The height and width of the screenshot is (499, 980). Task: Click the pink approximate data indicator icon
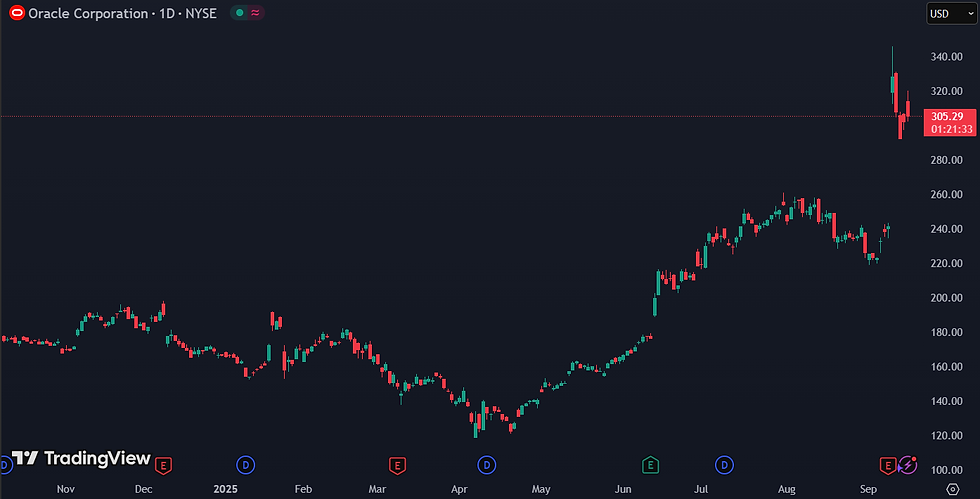255,13
